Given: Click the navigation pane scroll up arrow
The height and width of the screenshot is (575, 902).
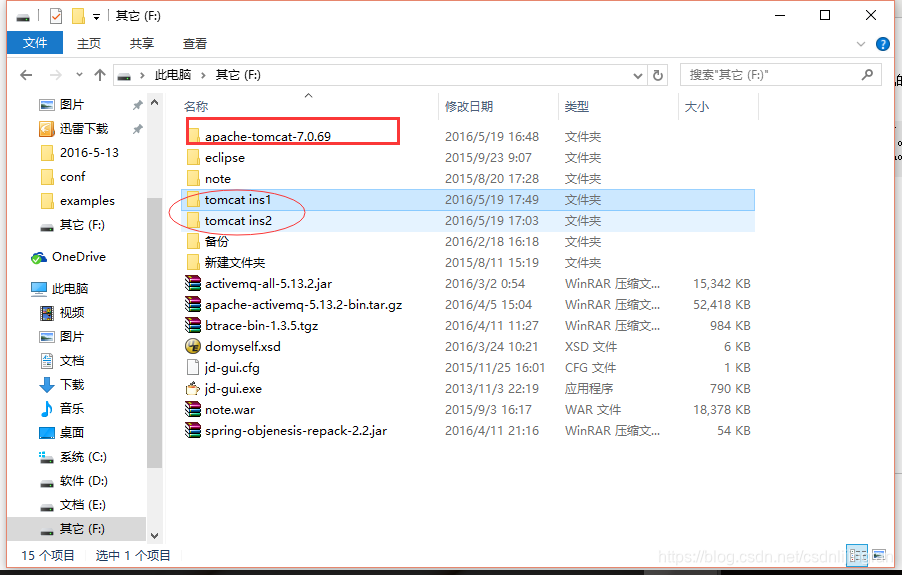Looking at the screenshot, I should (x=154, y=103).
